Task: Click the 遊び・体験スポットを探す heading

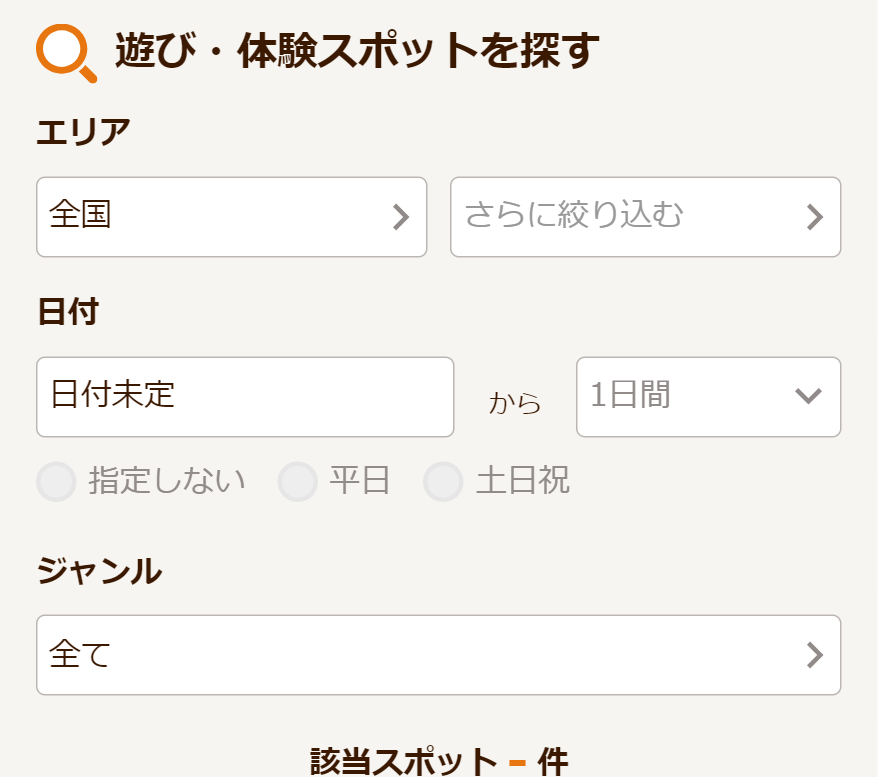Action: [x=357, y=51]
